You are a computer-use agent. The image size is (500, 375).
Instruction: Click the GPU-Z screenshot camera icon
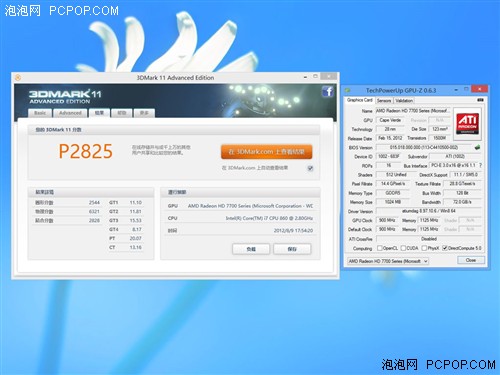(480, 100)
